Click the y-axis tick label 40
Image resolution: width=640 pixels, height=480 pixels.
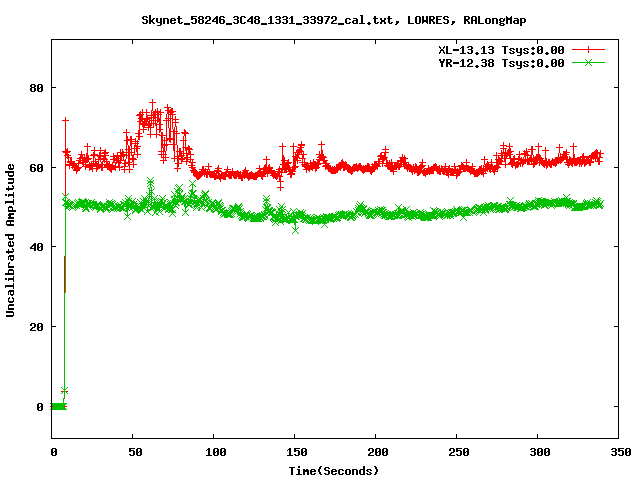pyautogui.click(x=36, y=247)
